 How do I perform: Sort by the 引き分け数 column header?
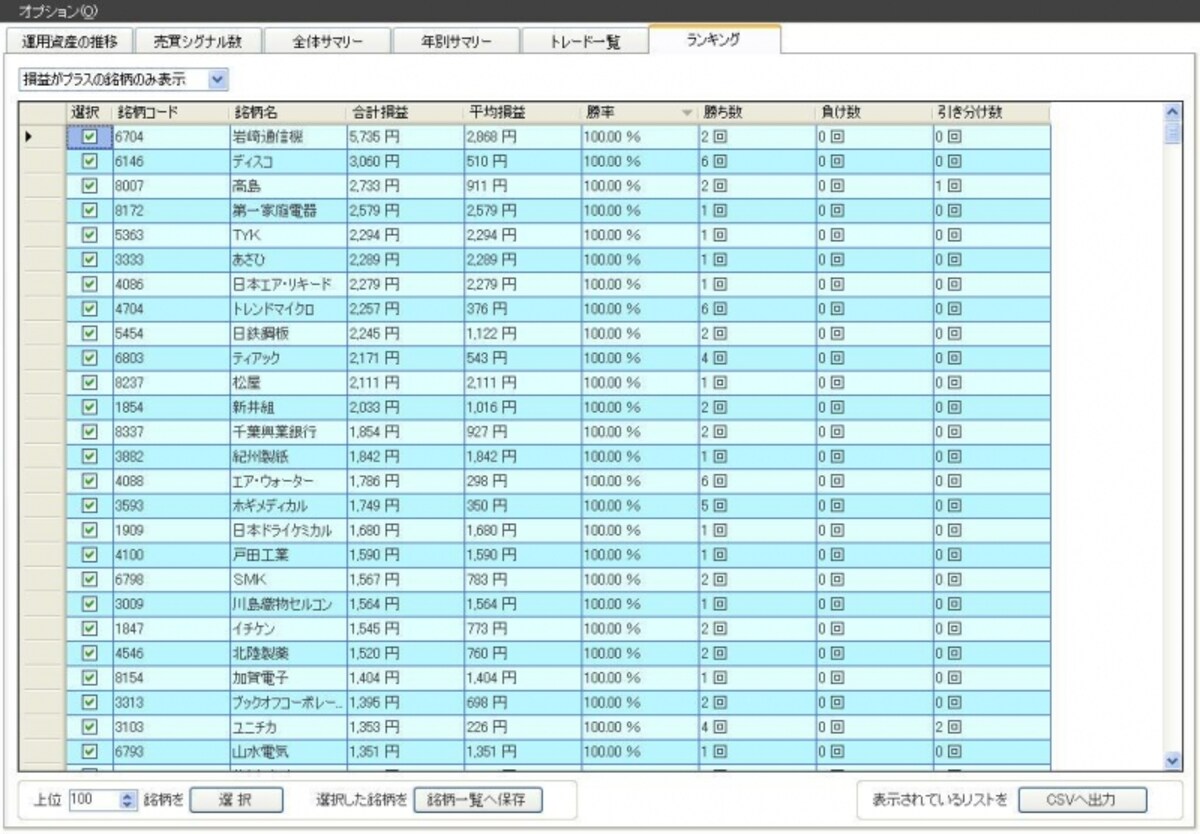pos(990,112)
